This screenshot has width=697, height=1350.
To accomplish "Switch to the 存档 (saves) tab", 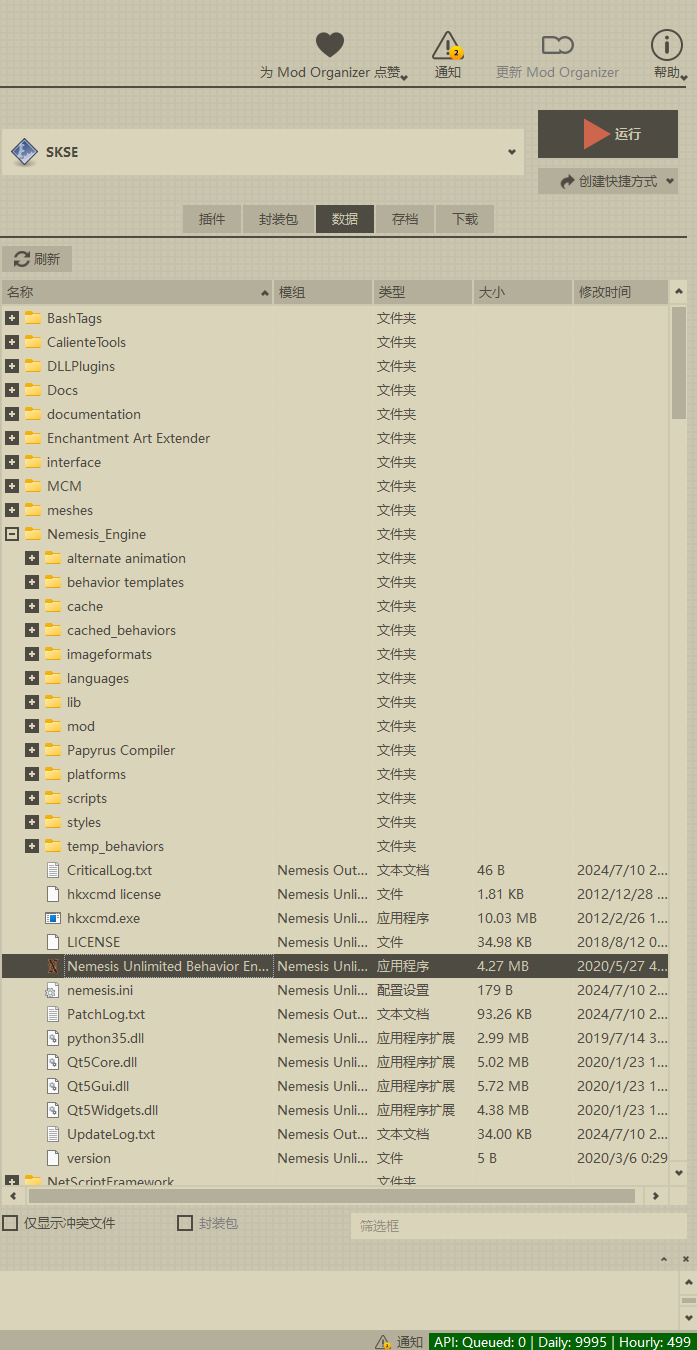I will [405, 219].
